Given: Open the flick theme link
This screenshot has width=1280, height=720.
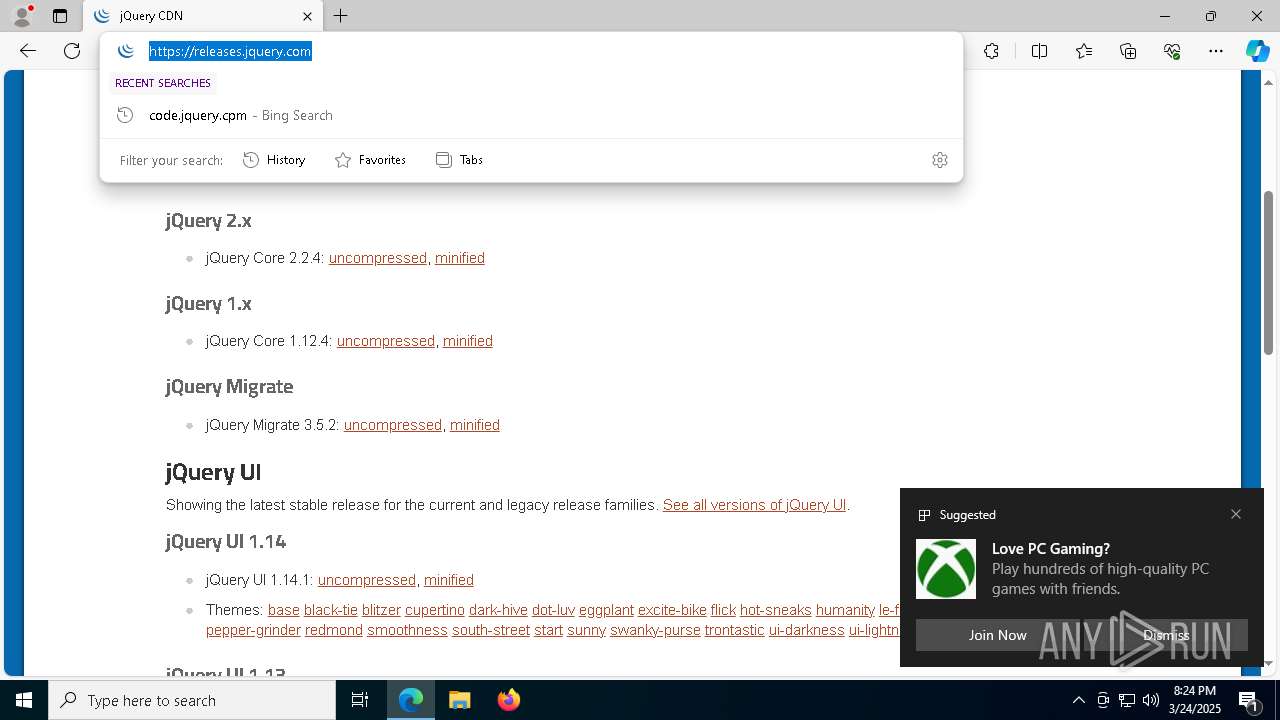Looking at the screenshot, I should 723,610.
